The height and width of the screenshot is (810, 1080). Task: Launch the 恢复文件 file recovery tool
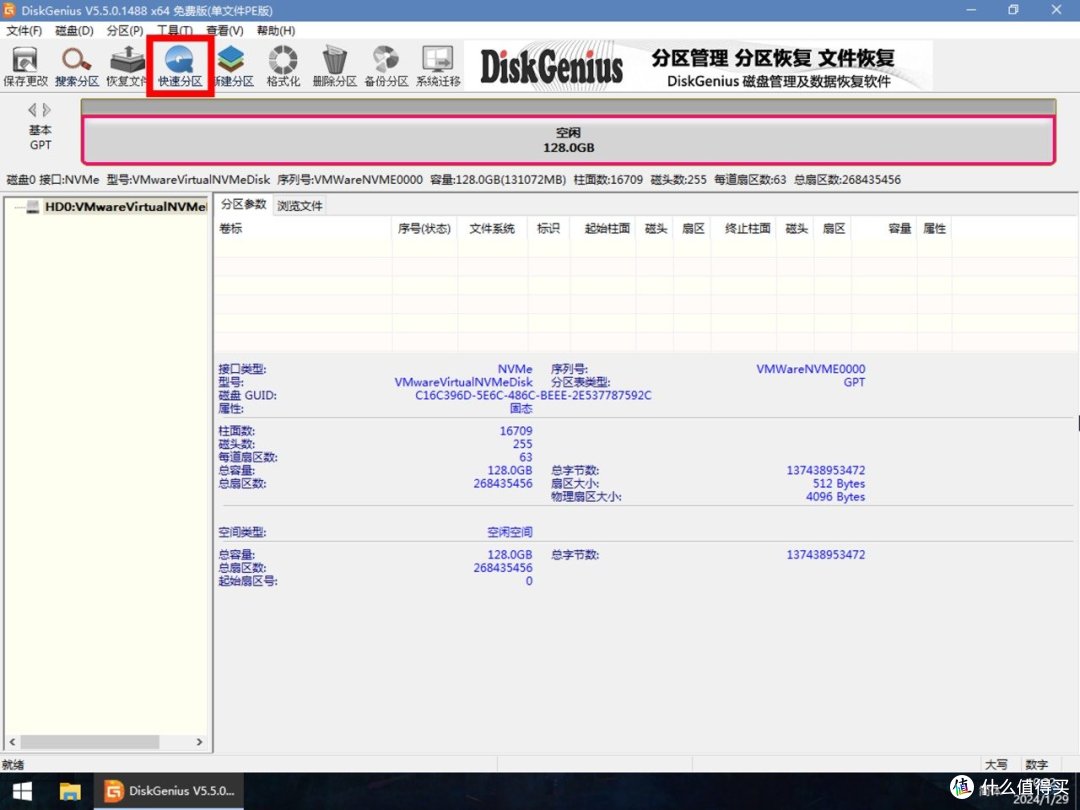click(x=127, y=66)
